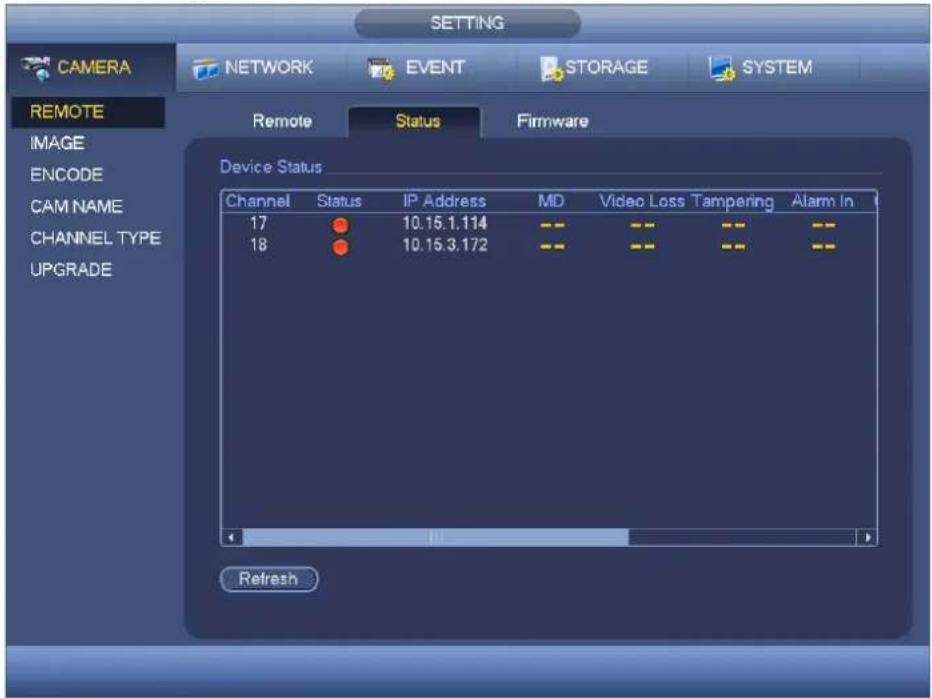Click the camera icon beside CAMERA
The height and width of the screenshot is (698, 932).
[36, 68]
